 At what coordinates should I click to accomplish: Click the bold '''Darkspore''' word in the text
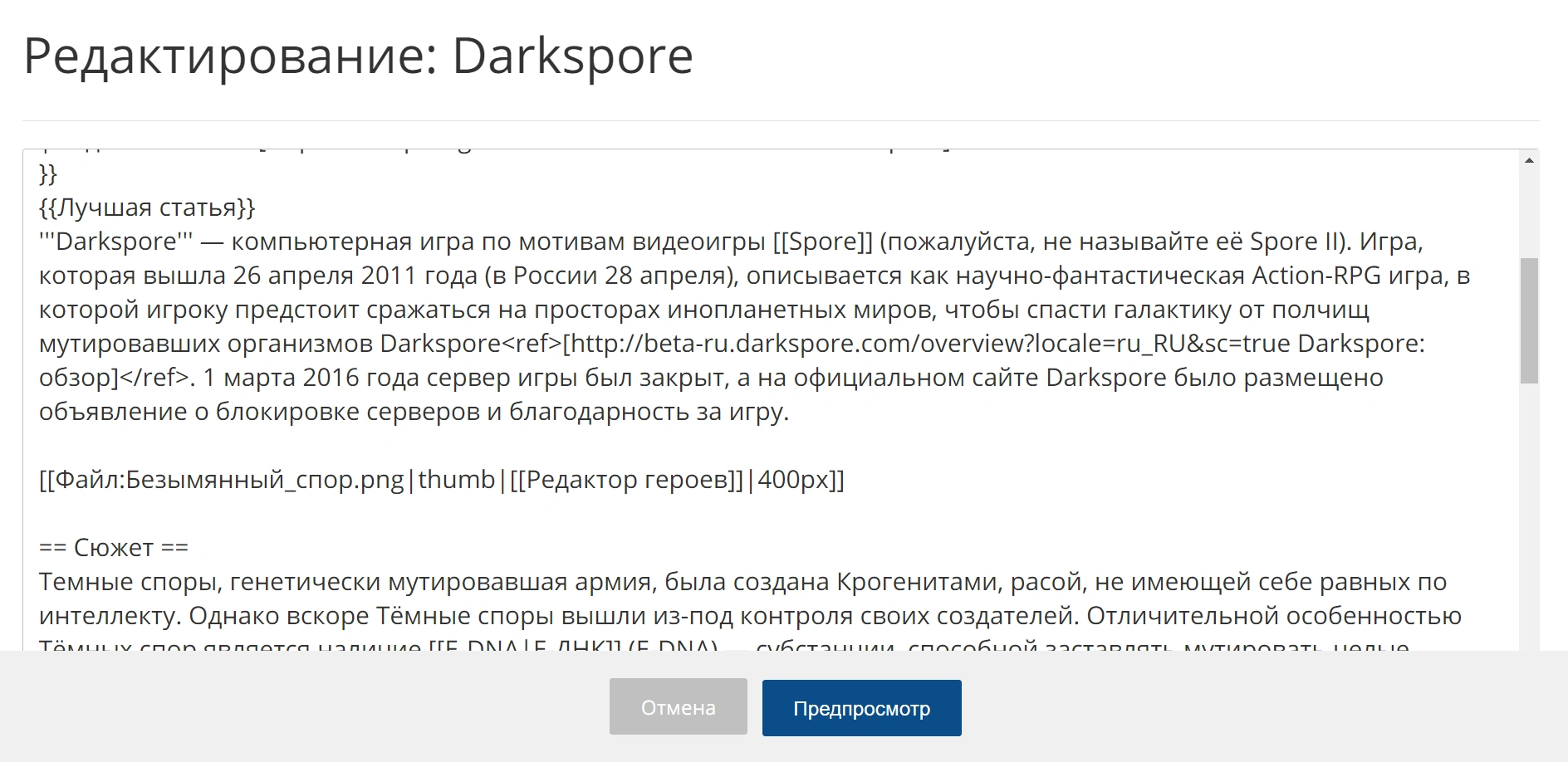coord(115,242)
